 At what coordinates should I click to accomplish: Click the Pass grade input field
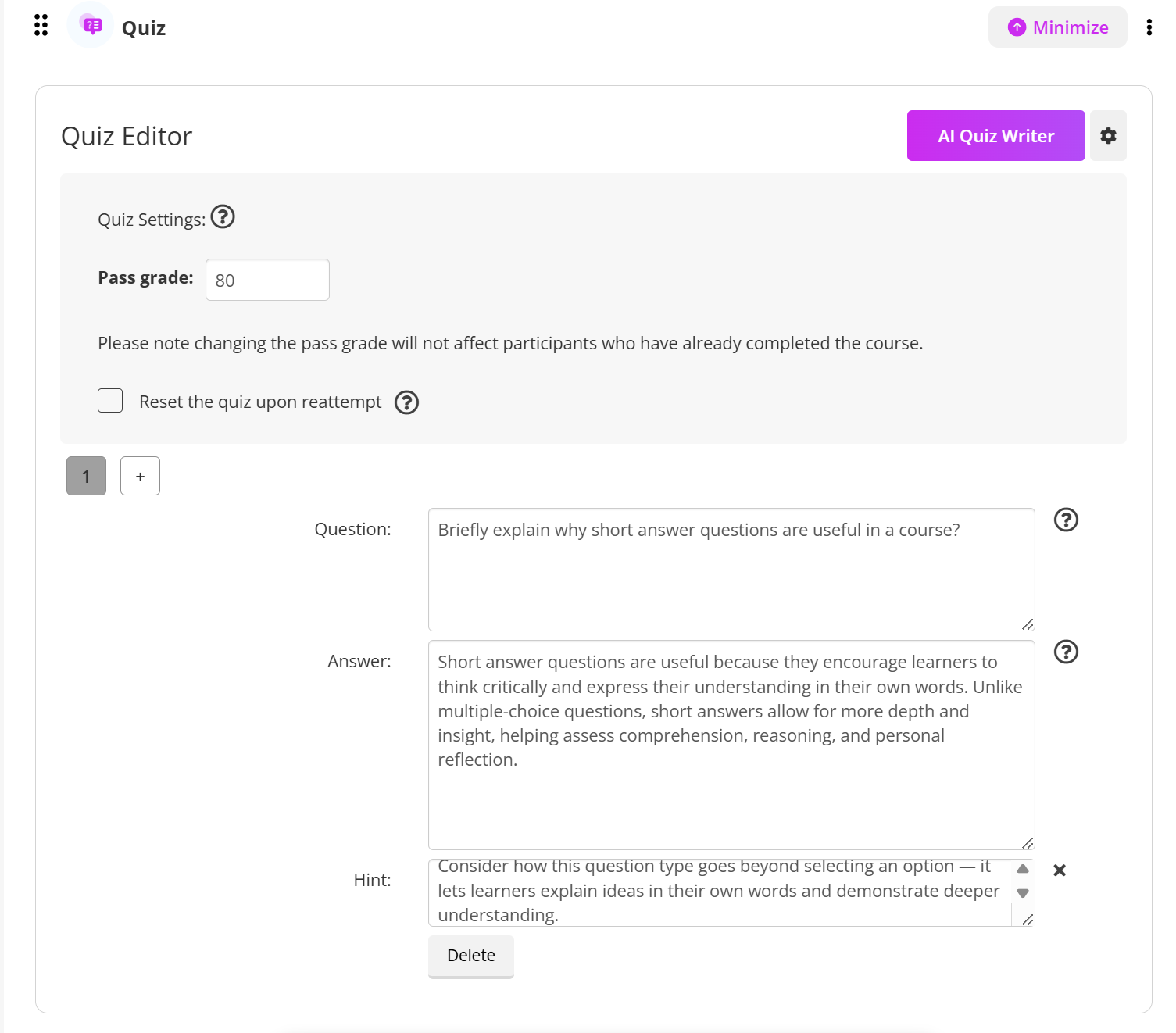pyautogui.click(x=267, y=280)
